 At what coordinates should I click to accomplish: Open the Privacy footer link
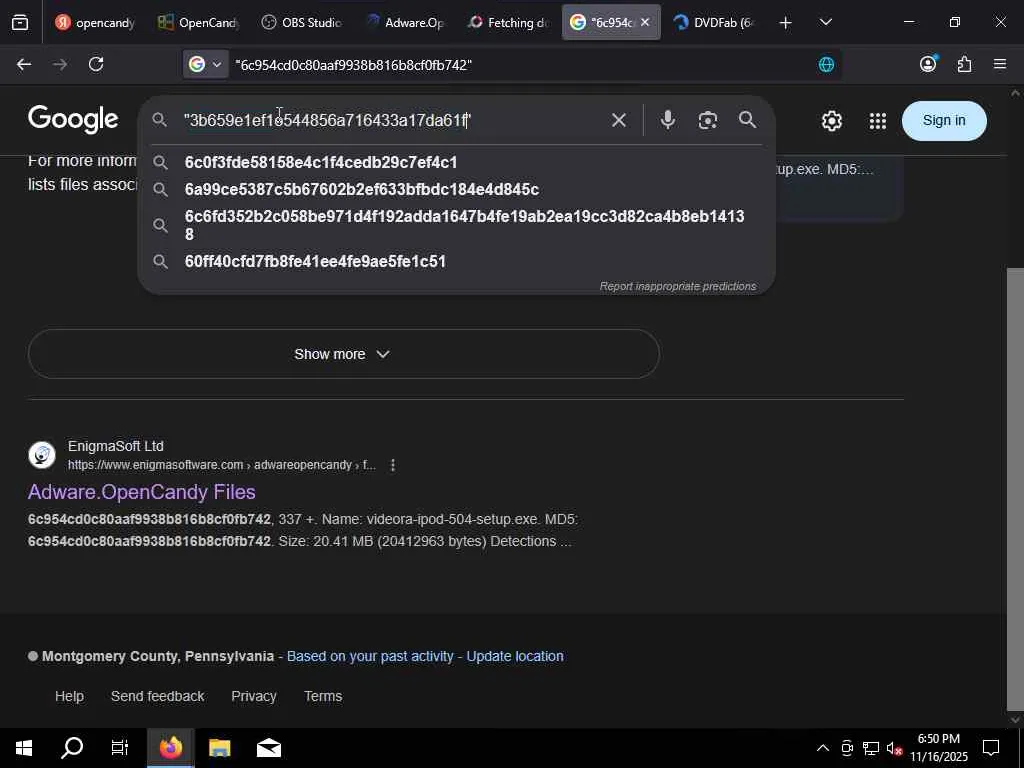click(253, 696)
